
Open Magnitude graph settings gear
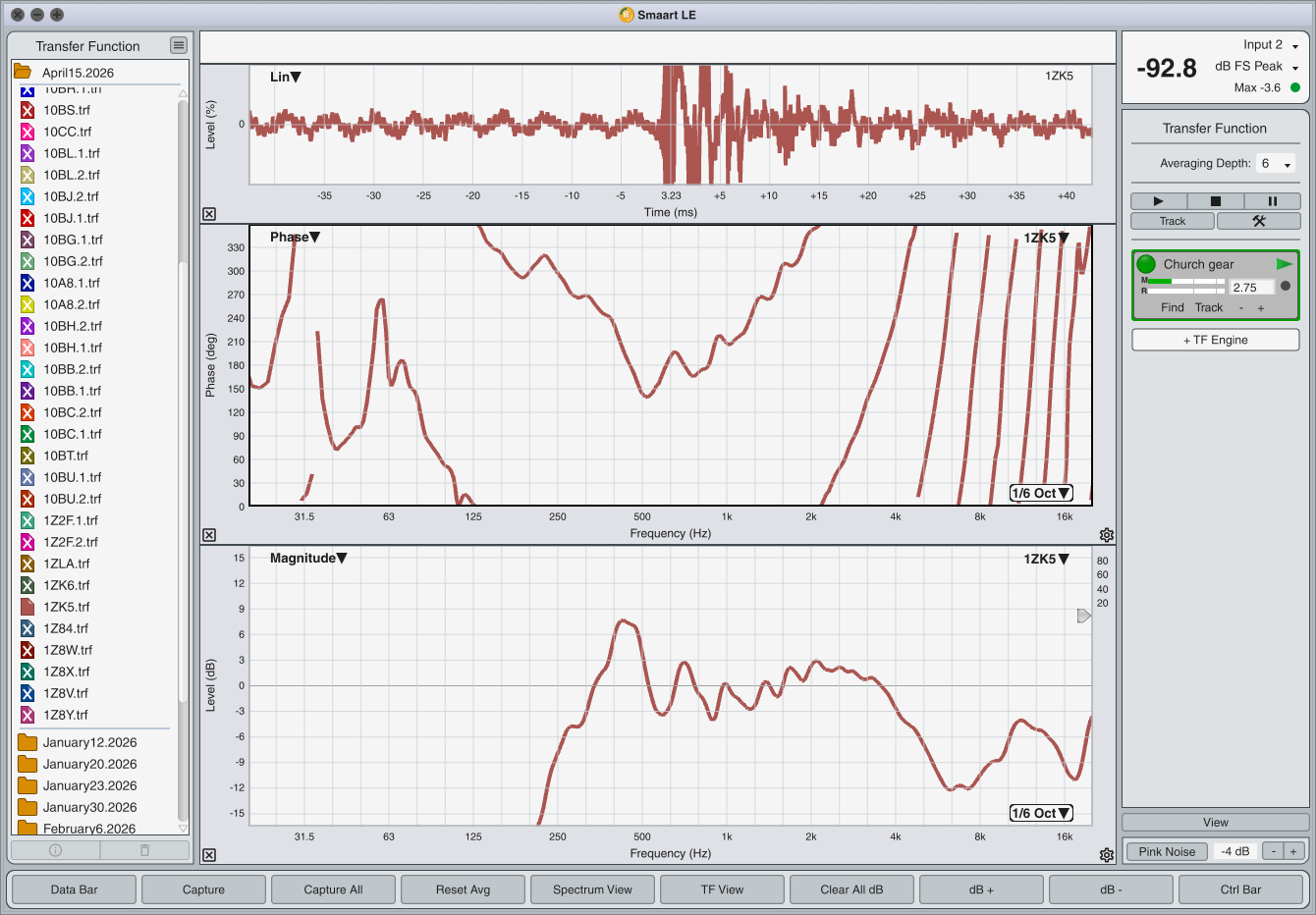tap(1107, 855)
